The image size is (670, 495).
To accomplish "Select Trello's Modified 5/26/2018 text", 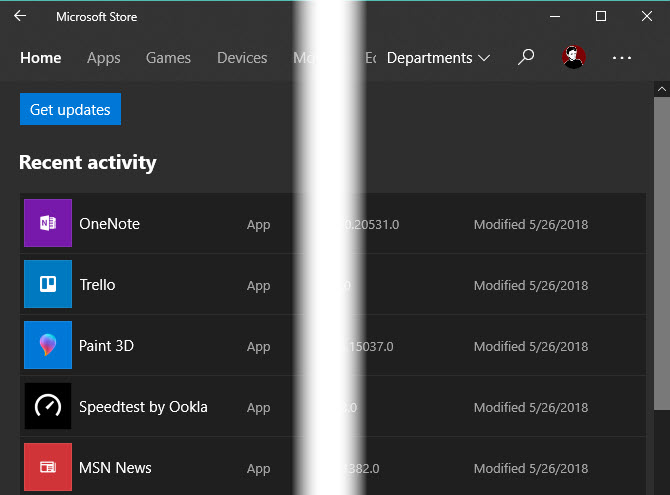I will (531, 286).
